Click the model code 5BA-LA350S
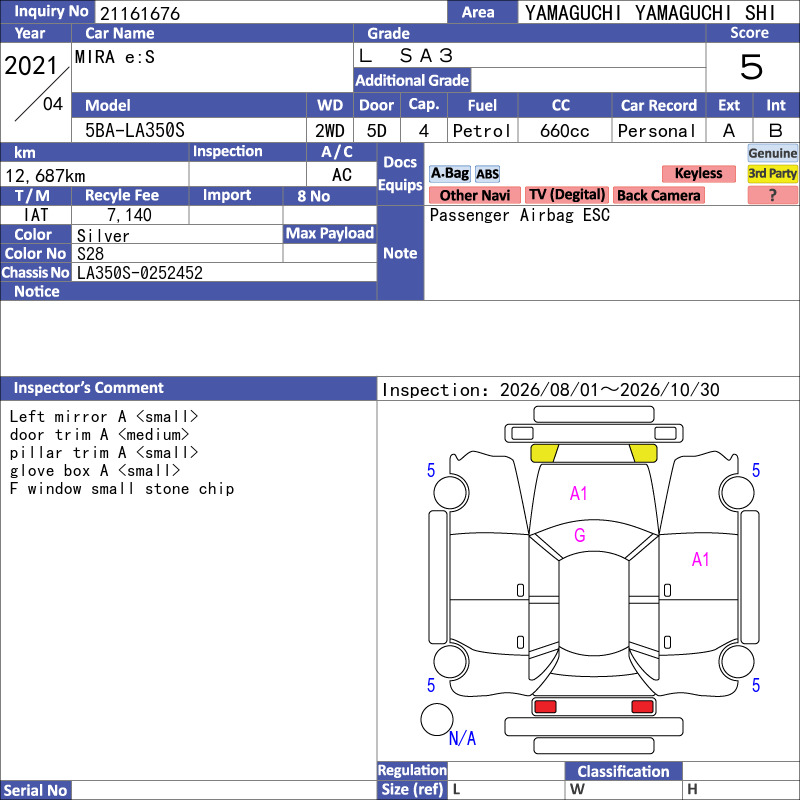Image resolution: width=800 pixels, height=800 pixels. [x=135, y=131]
